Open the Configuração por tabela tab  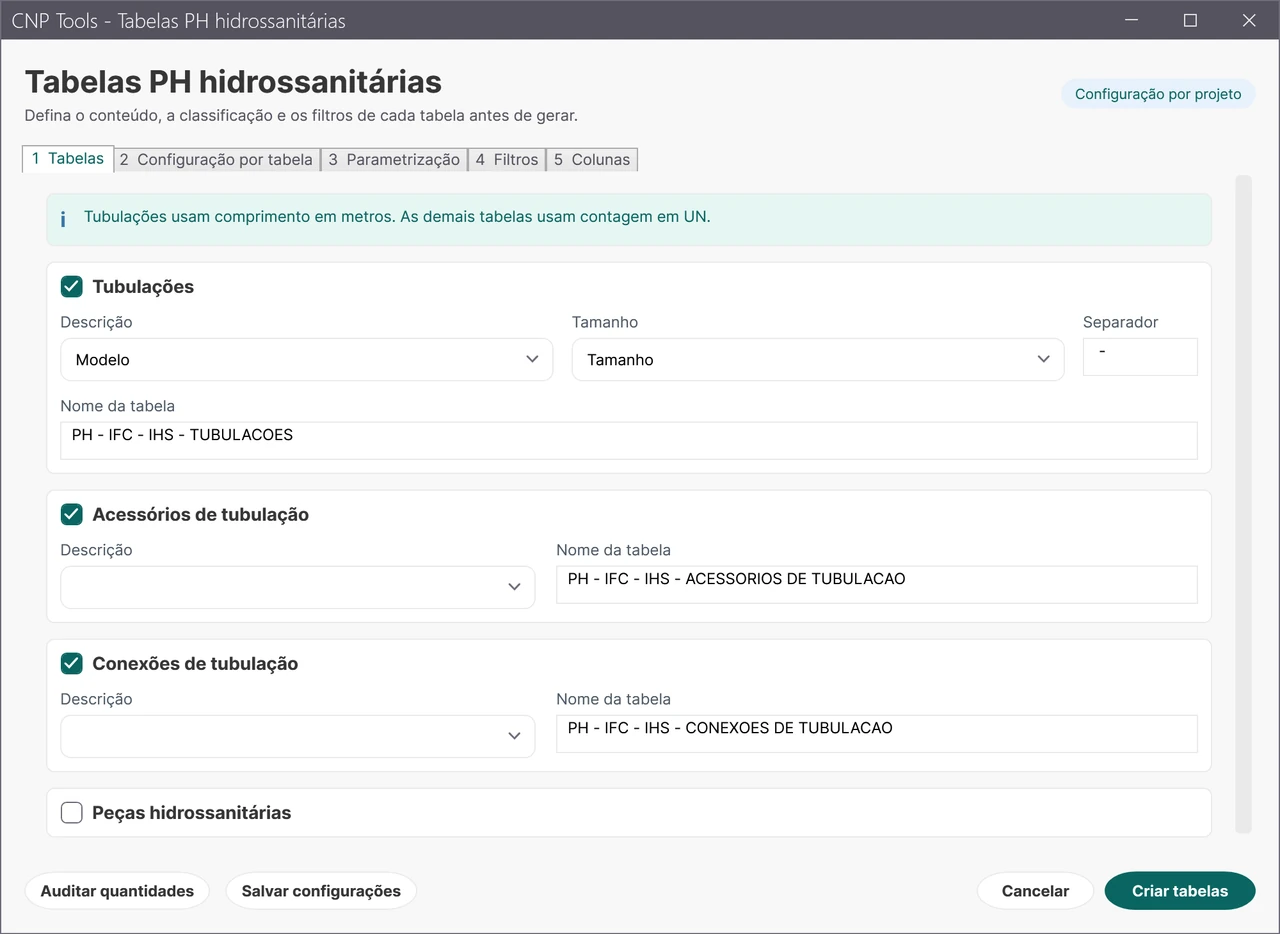click(x=217, y=159)
